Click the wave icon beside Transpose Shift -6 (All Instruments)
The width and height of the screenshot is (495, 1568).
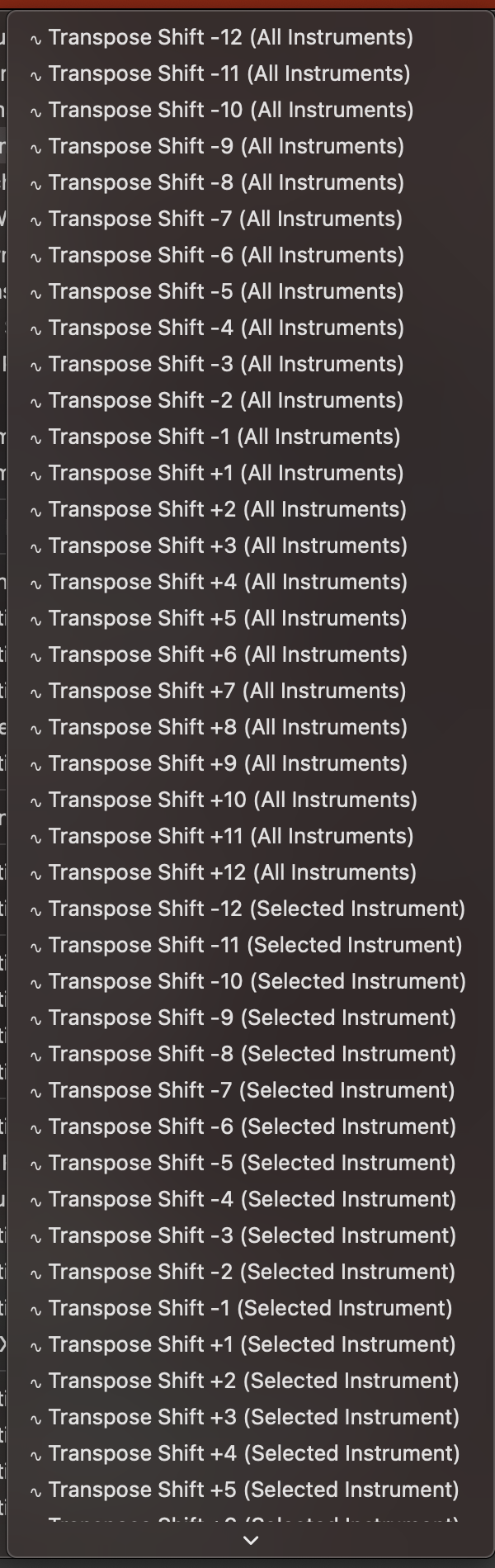point(35,257)
